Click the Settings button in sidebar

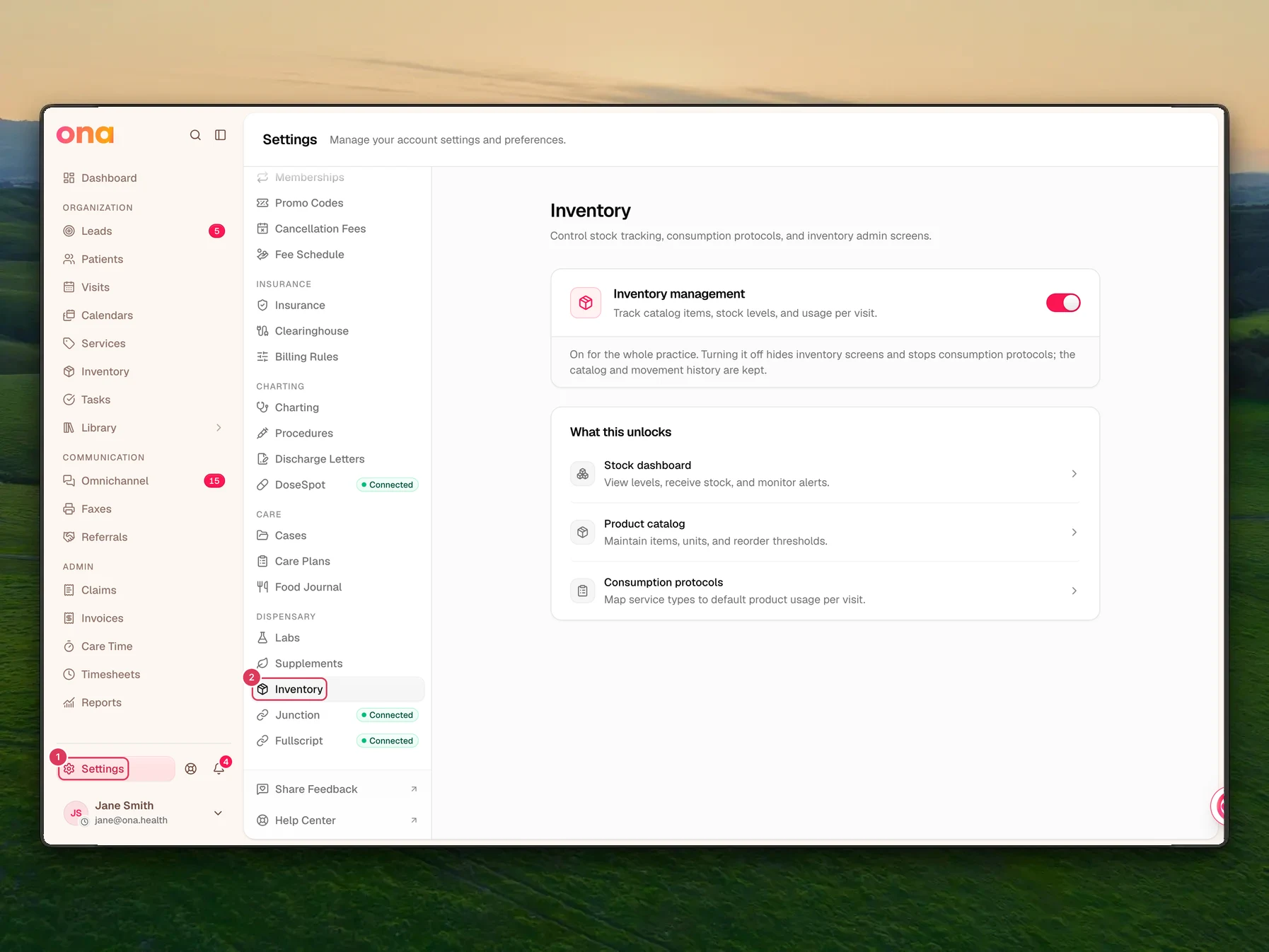(x=116, y=769)
